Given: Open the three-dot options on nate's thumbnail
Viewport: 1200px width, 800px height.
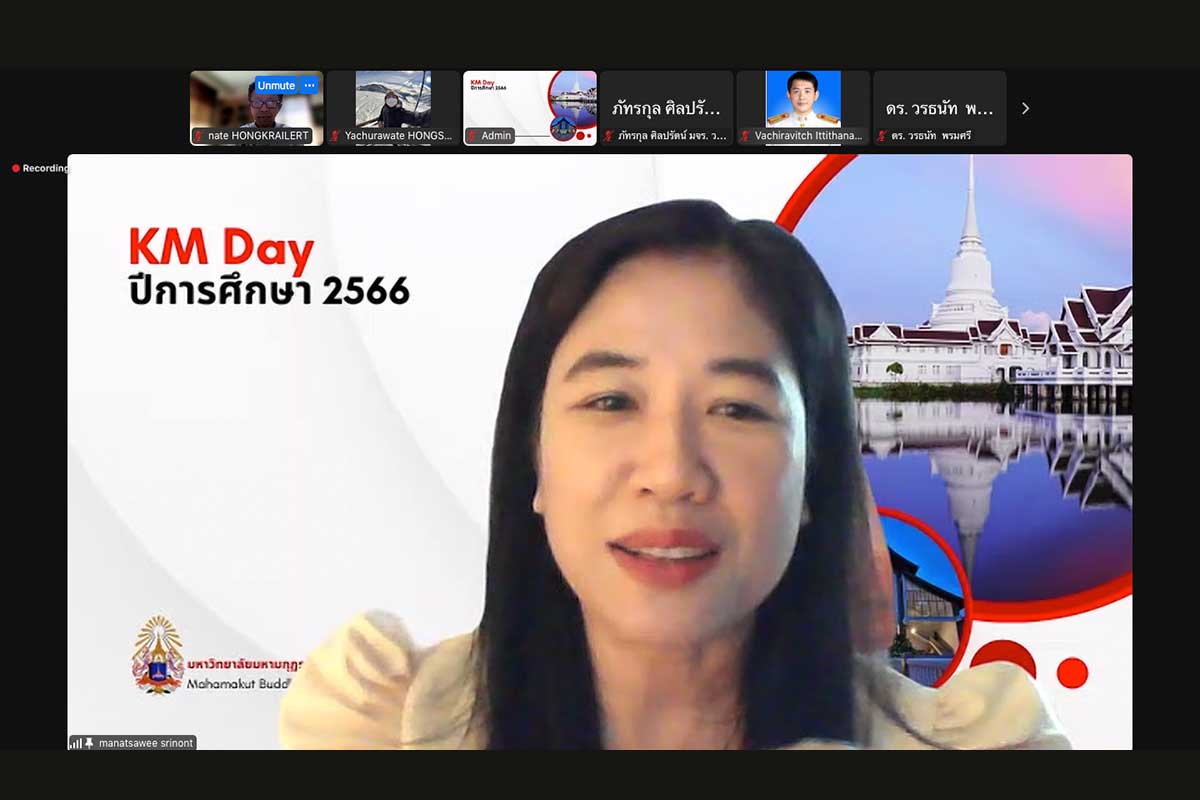Looking at the screenshot, I should pos(310,86).
